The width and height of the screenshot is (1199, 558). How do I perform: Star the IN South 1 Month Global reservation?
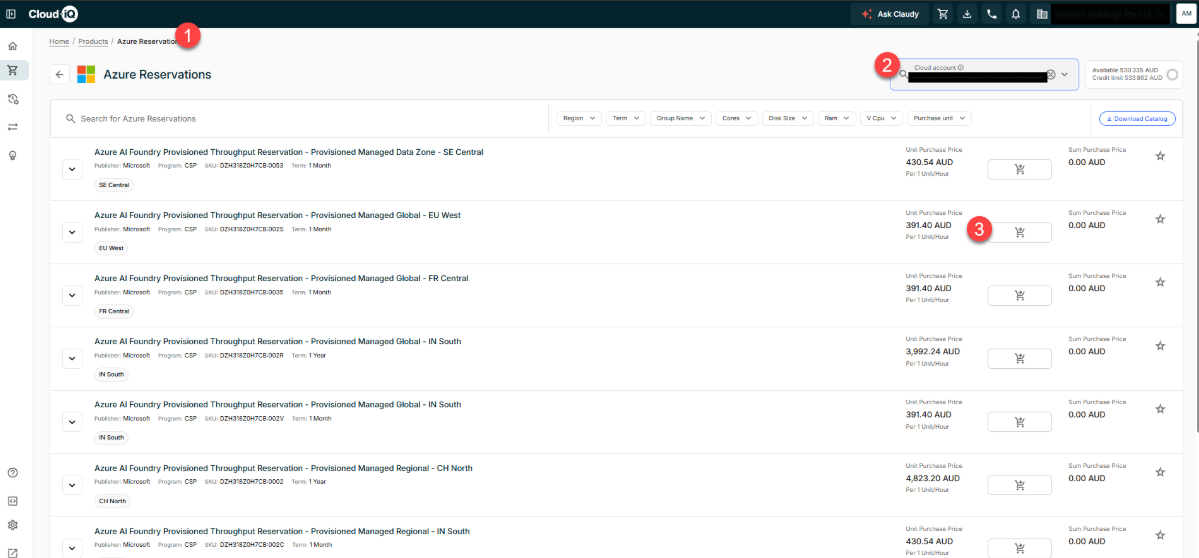click(1160, 409)
